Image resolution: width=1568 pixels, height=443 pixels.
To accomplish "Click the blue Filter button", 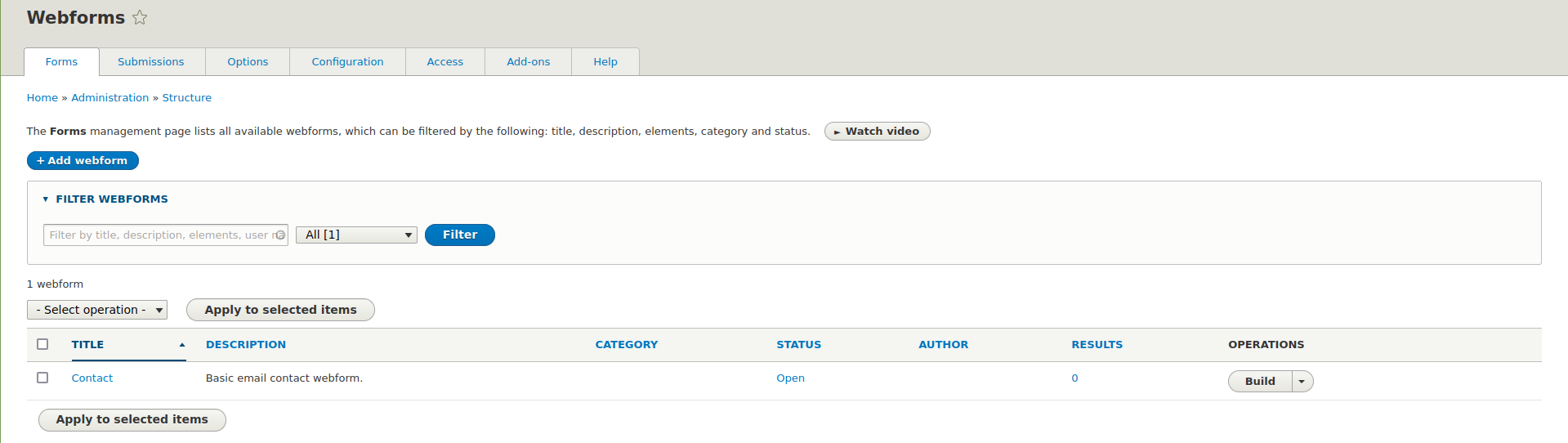I will (x=459, y=235).
